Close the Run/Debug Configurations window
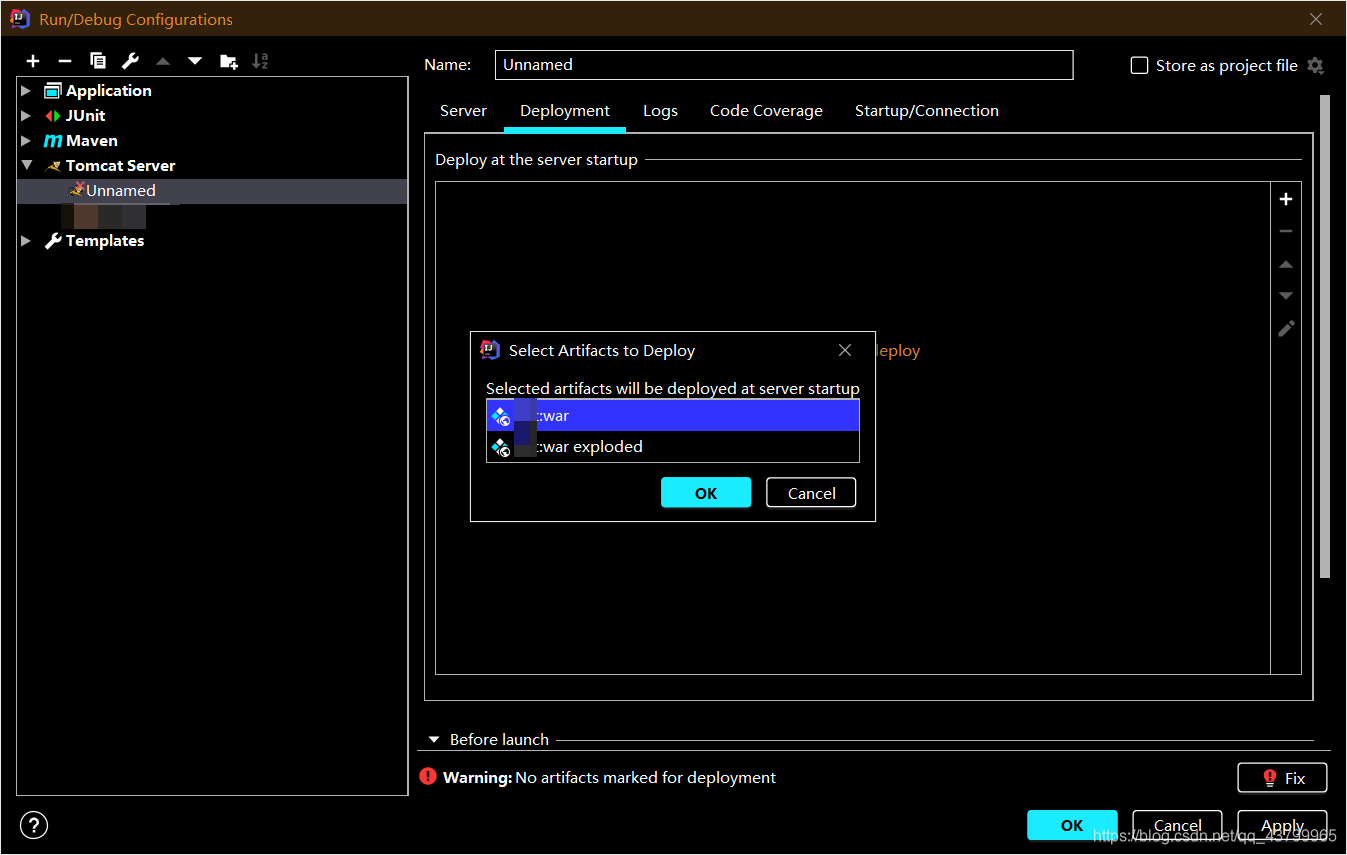Viewport: 1347px width, 855px height. 1316,19
